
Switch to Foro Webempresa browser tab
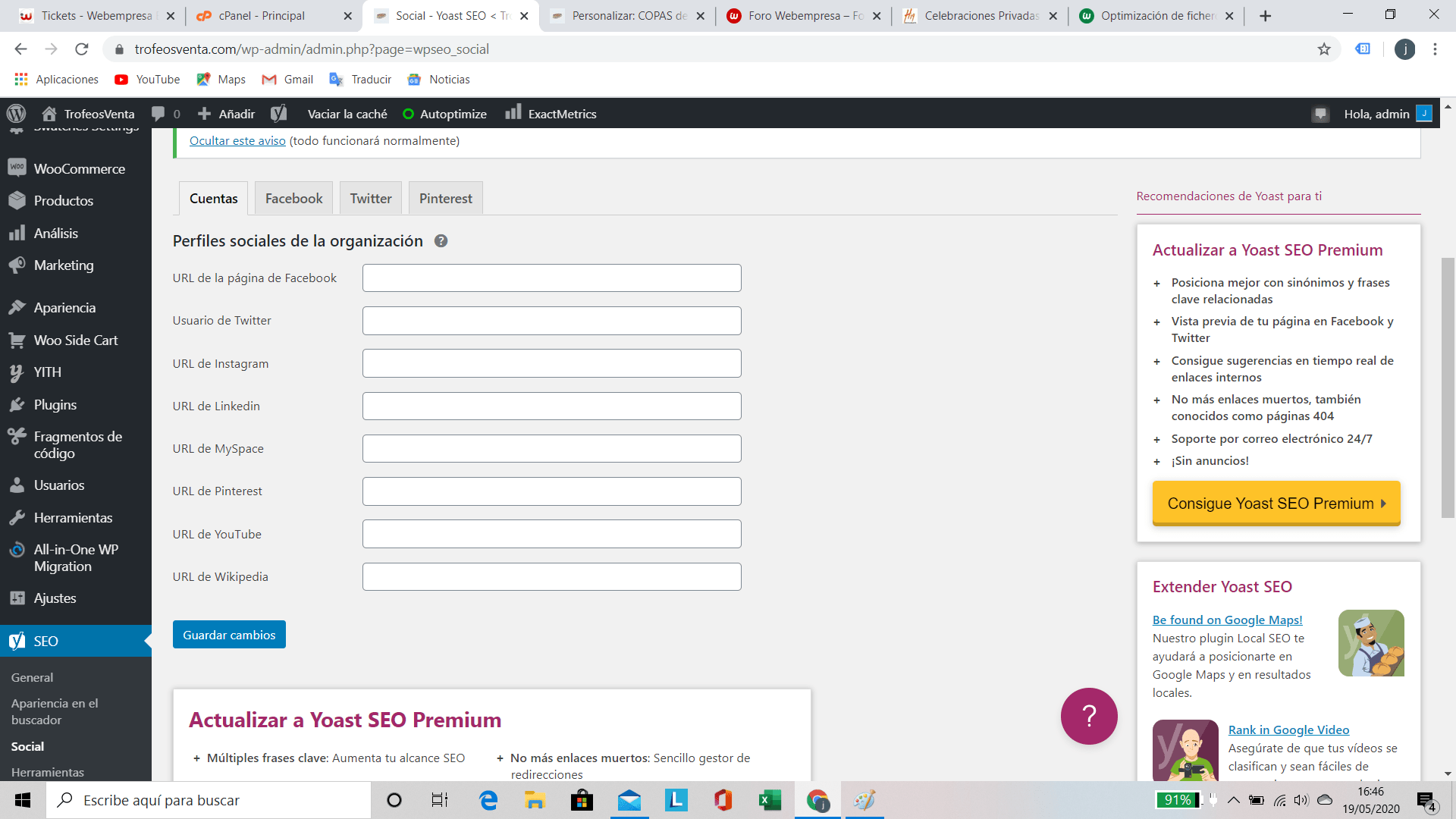pos(802,16)
